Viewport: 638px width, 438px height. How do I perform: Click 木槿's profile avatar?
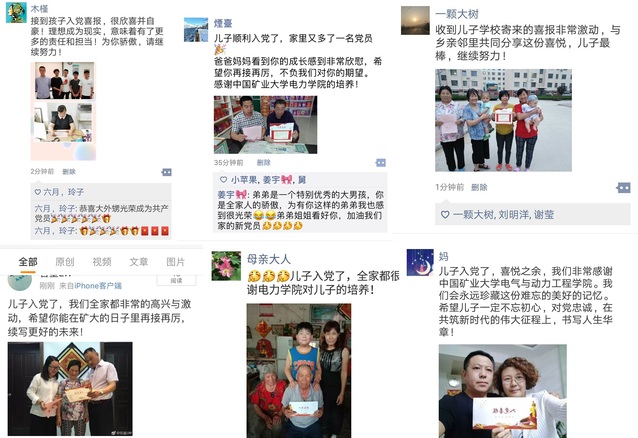(x=16, y=13)
